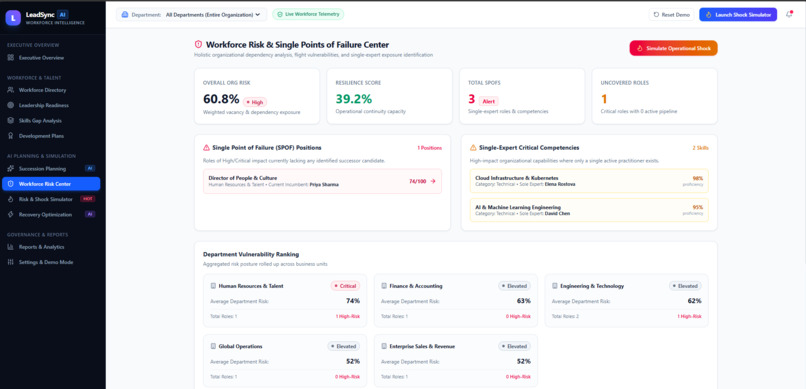Image resolution: width=806 pixels, height=389 pixels.
Task: Click the Settings & Demo Mode sliders icon
Action: click(11, 262)
